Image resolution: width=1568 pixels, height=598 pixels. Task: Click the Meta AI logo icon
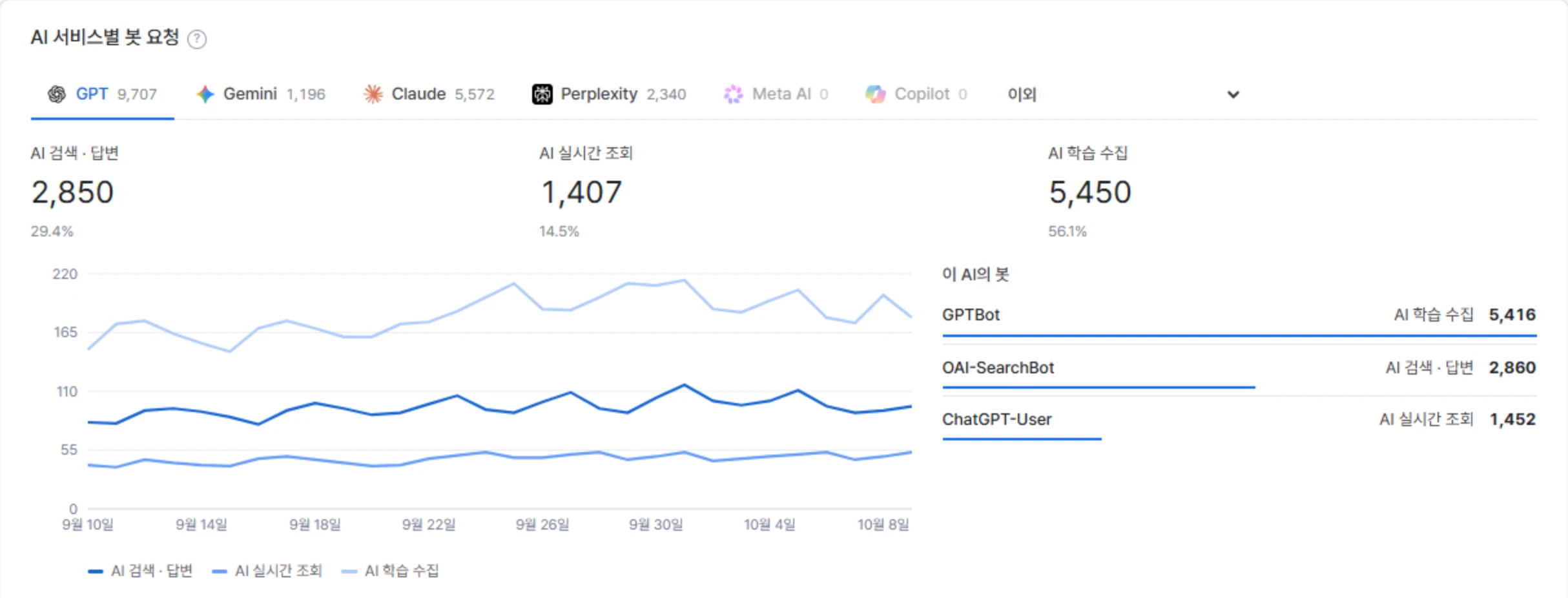pyautogui.click(x=733, y=94)
